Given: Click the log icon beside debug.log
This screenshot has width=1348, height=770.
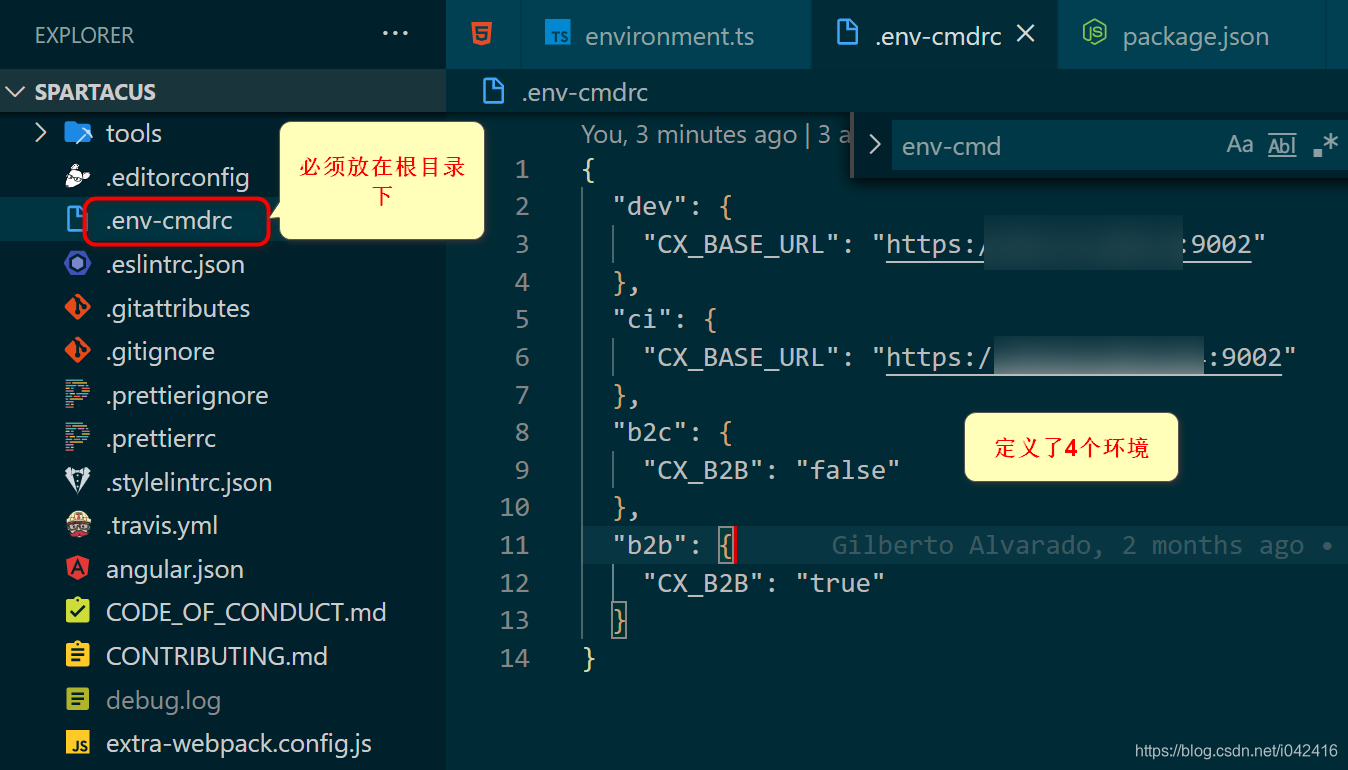Looking at the screenshot, I should 77,699.
